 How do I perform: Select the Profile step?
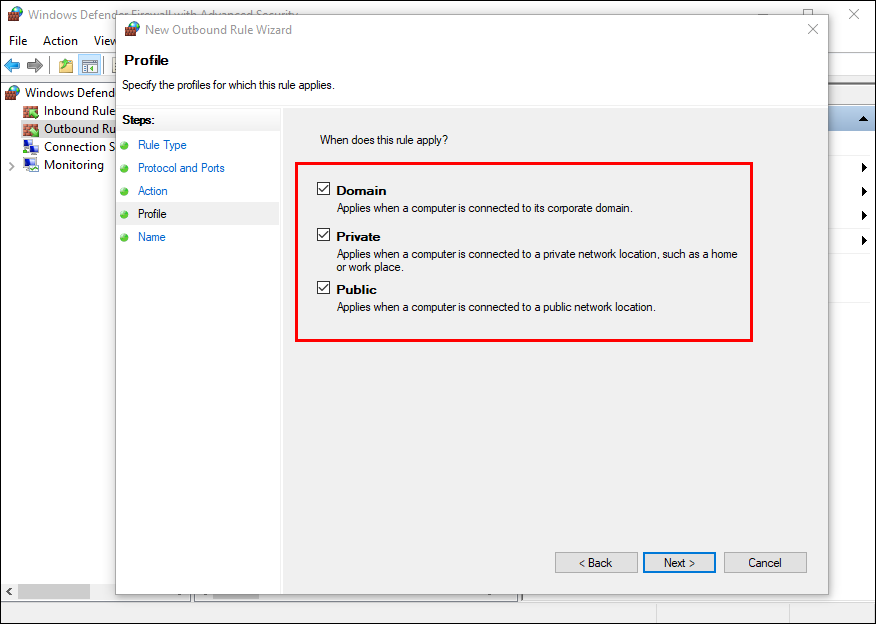[152, 213]
